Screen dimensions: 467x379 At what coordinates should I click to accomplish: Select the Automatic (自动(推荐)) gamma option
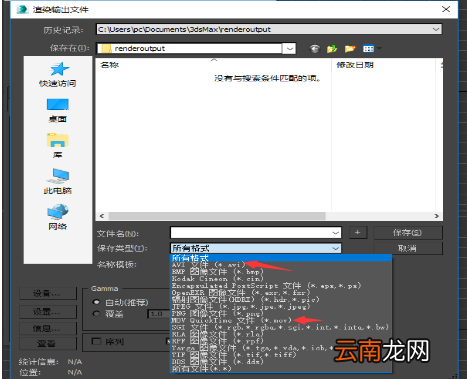96,302
